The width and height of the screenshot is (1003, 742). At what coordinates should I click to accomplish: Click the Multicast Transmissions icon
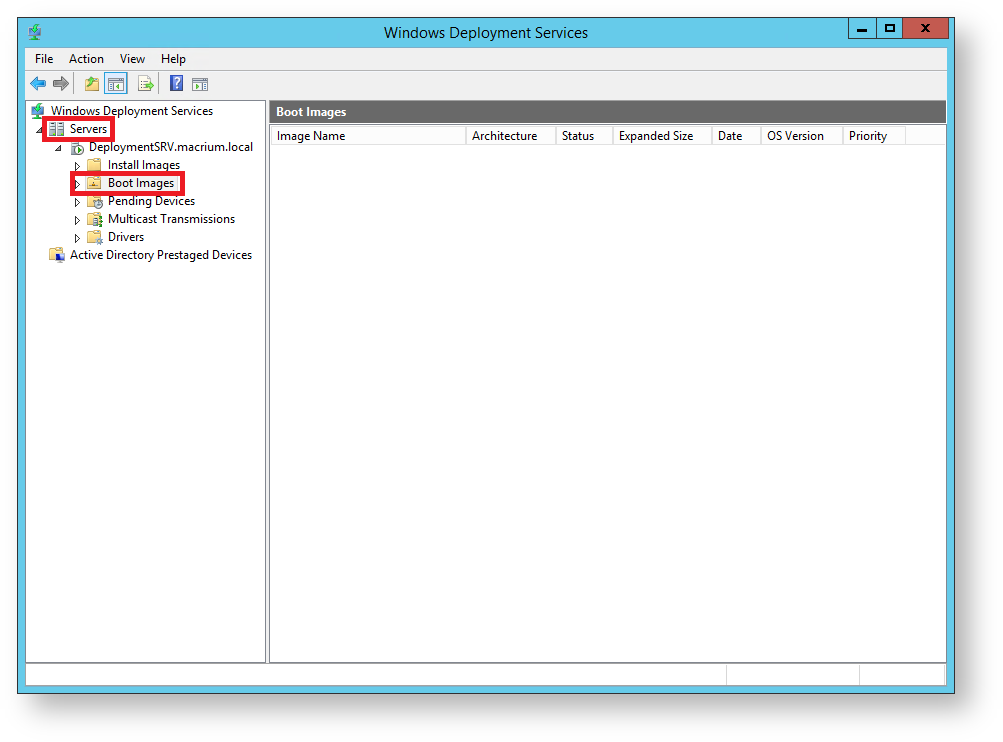95,219
